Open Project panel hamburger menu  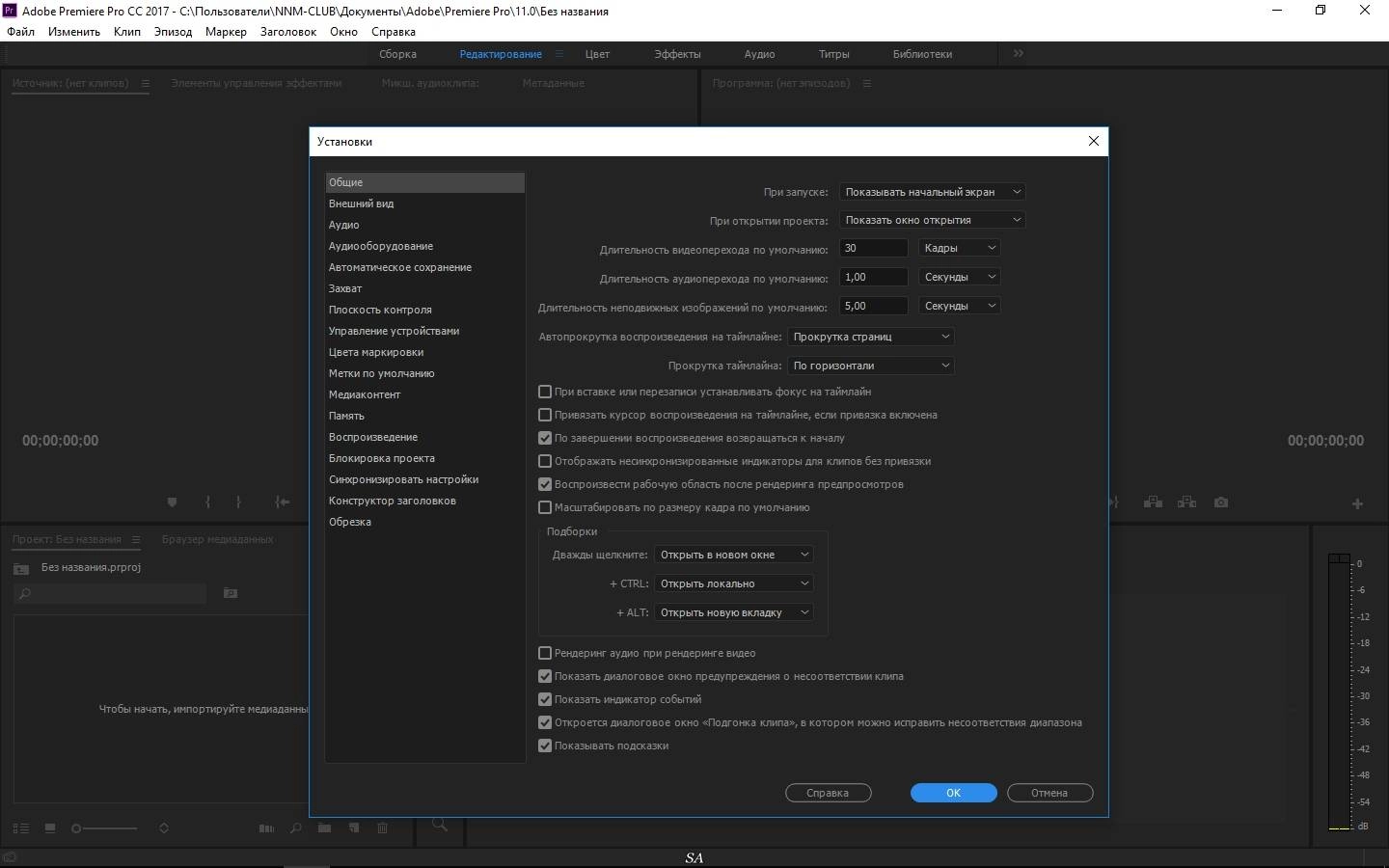[136, 540]
